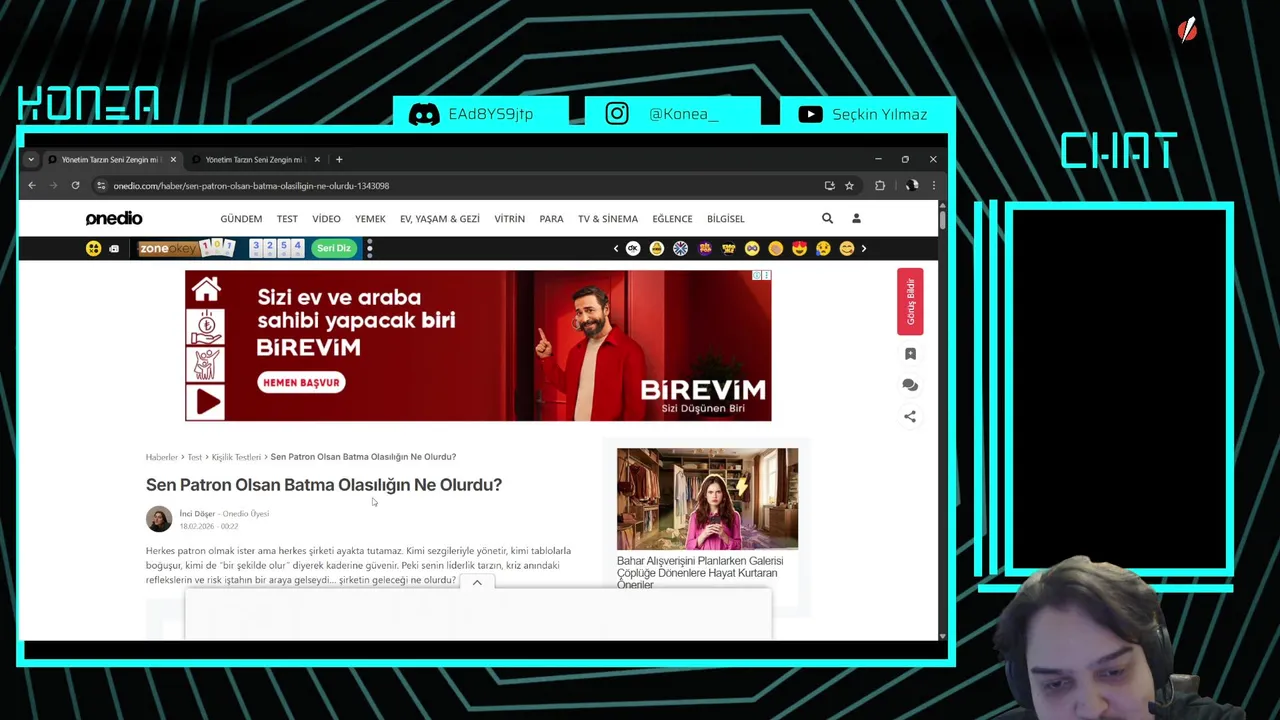Click the address bar URL field

pos(460,185)
